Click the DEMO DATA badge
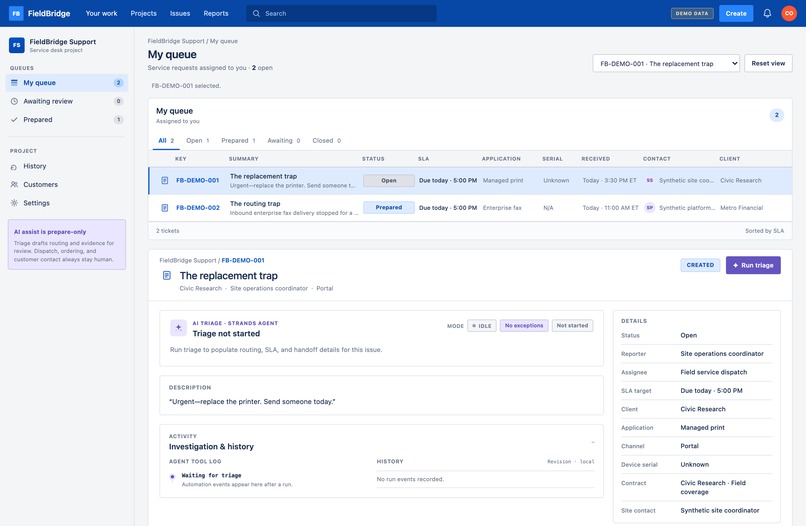 (x=692, y=13)
